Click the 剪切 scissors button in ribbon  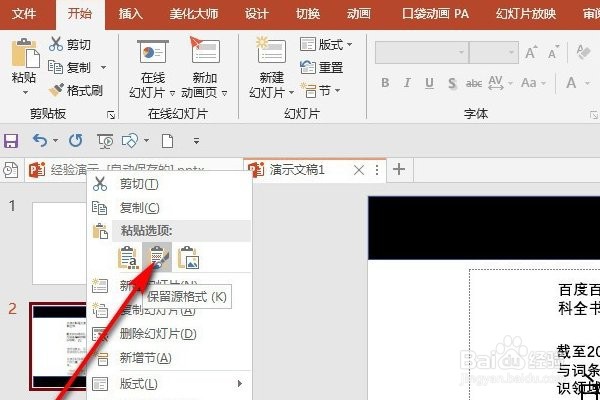[x=70, y=44]
